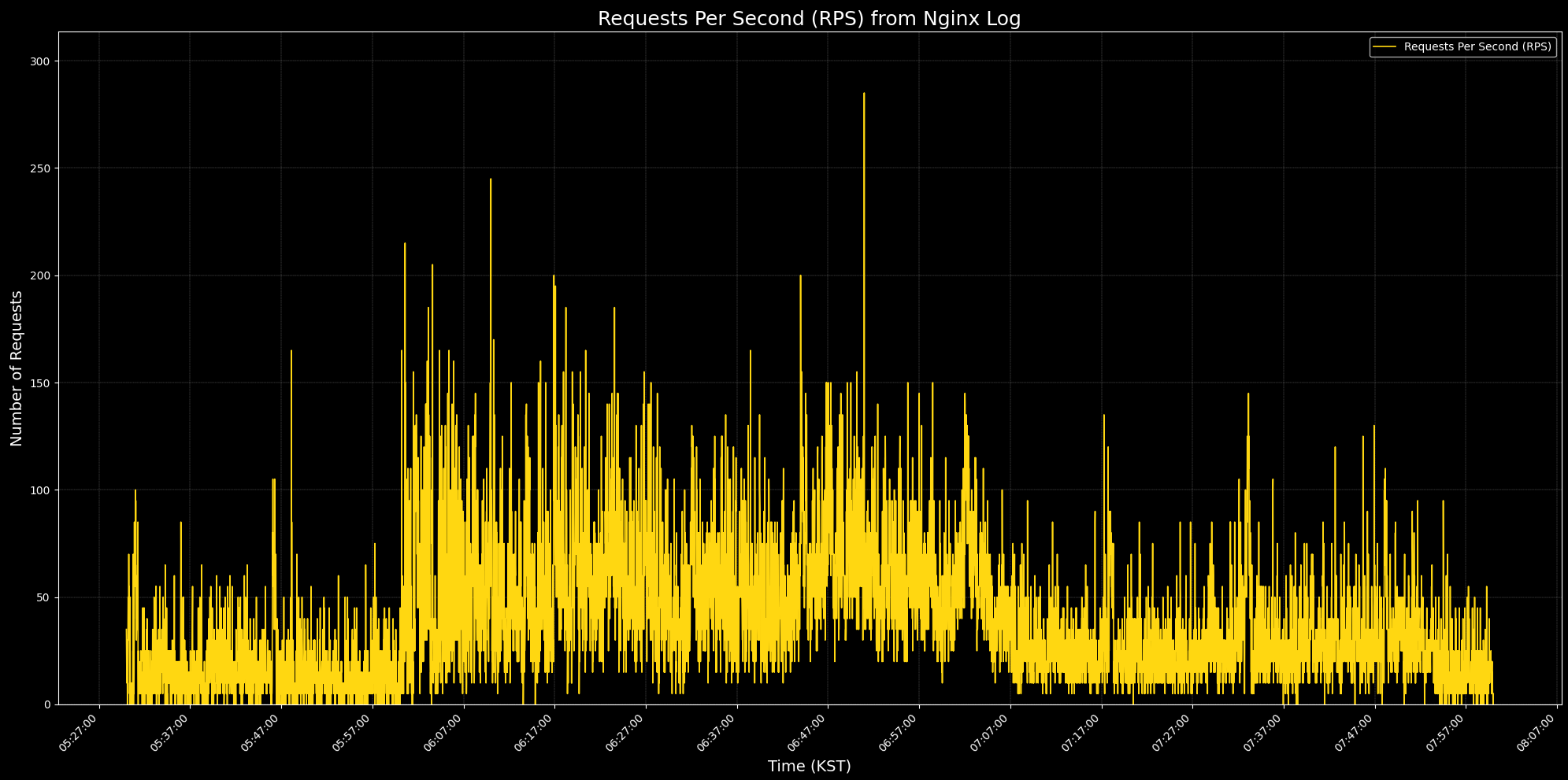Select the legend label 'Requests Per Second (RPS)'
Image resolution: width=1568 pixels, height=780 pixels.
pyautogui.click(x=1477, y=47)
